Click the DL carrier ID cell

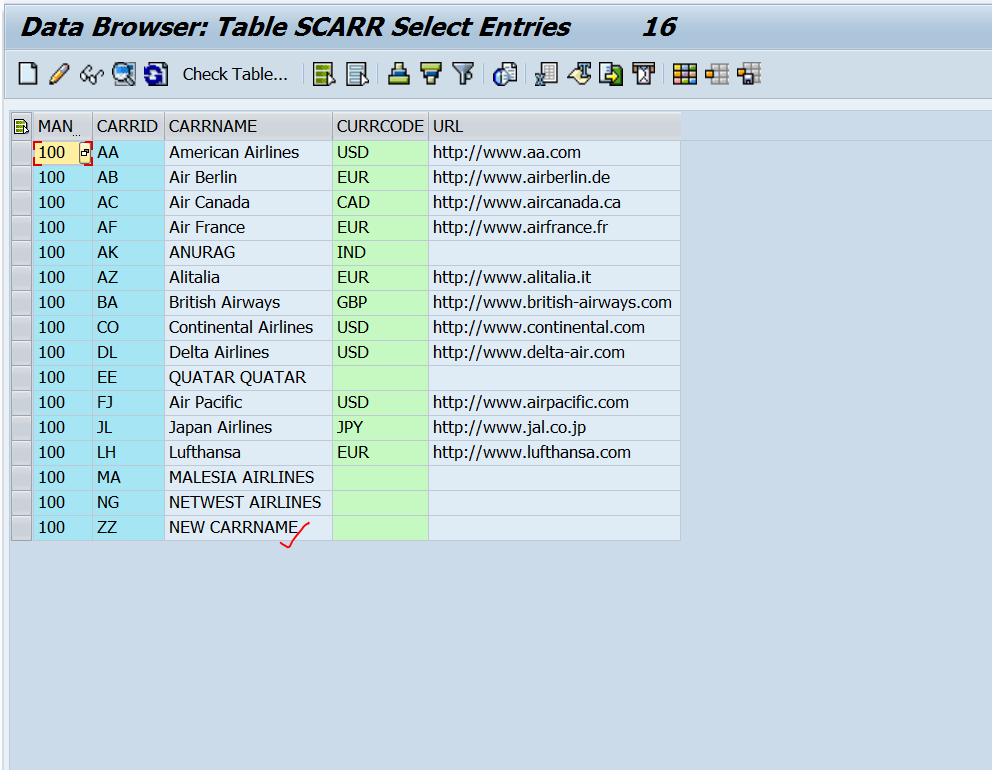click(128, 352)
